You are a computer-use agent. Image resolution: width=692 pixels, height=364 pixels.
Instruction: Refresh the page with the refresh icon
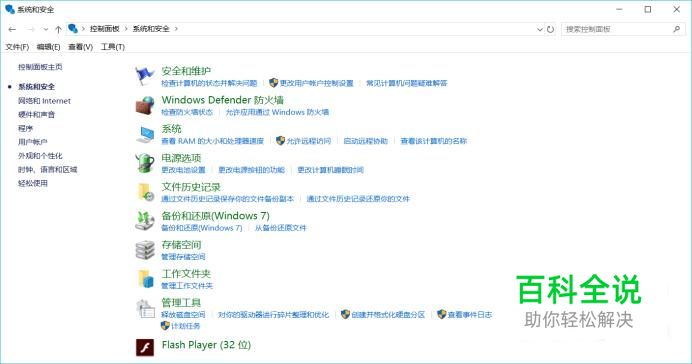click(x=550, y=29)
